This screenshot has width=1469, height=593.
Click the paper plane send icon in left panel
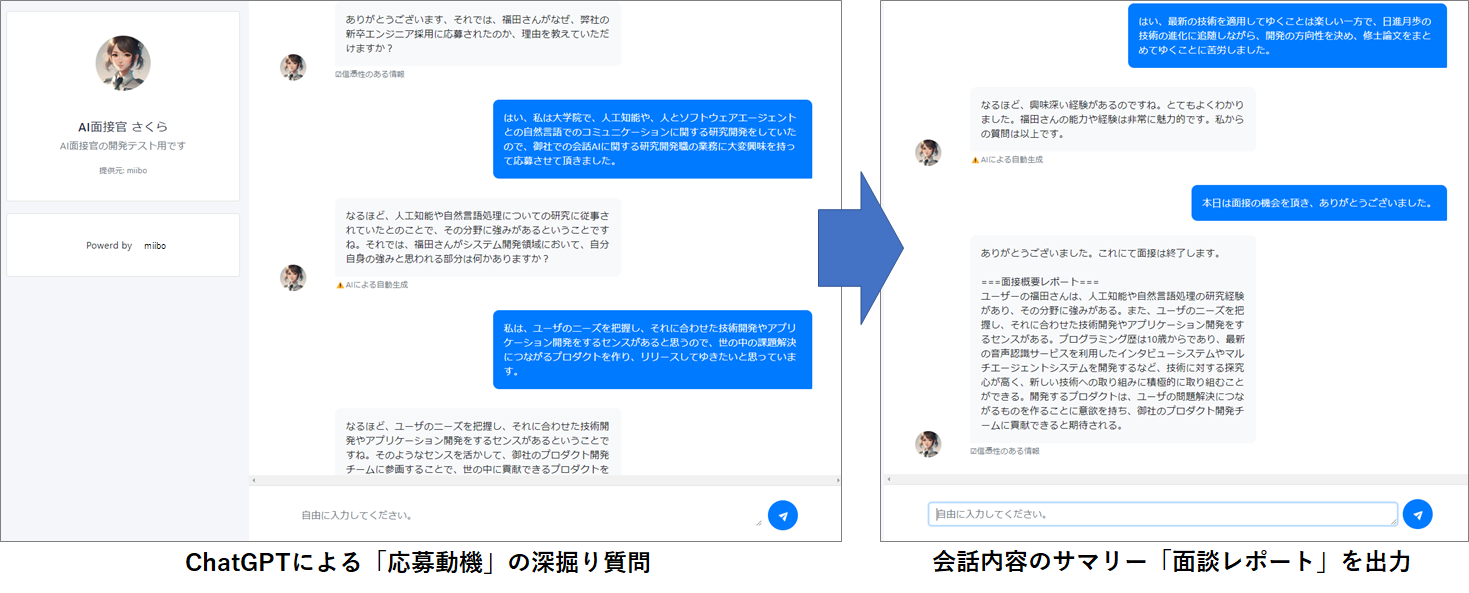tap(784, 515)
